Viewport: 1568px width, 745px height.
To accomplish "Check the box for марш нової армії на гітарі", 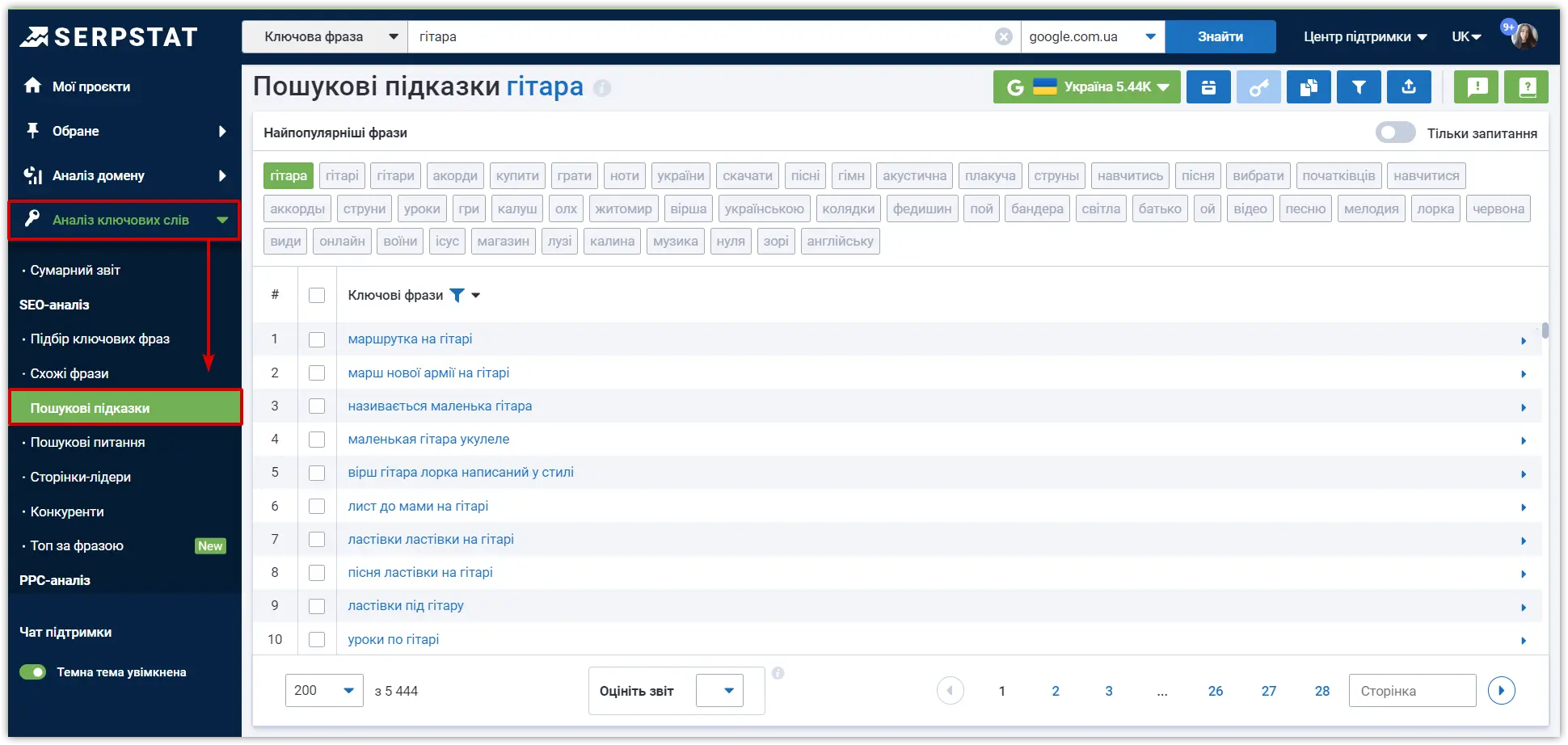I will (x=317, y=372).
